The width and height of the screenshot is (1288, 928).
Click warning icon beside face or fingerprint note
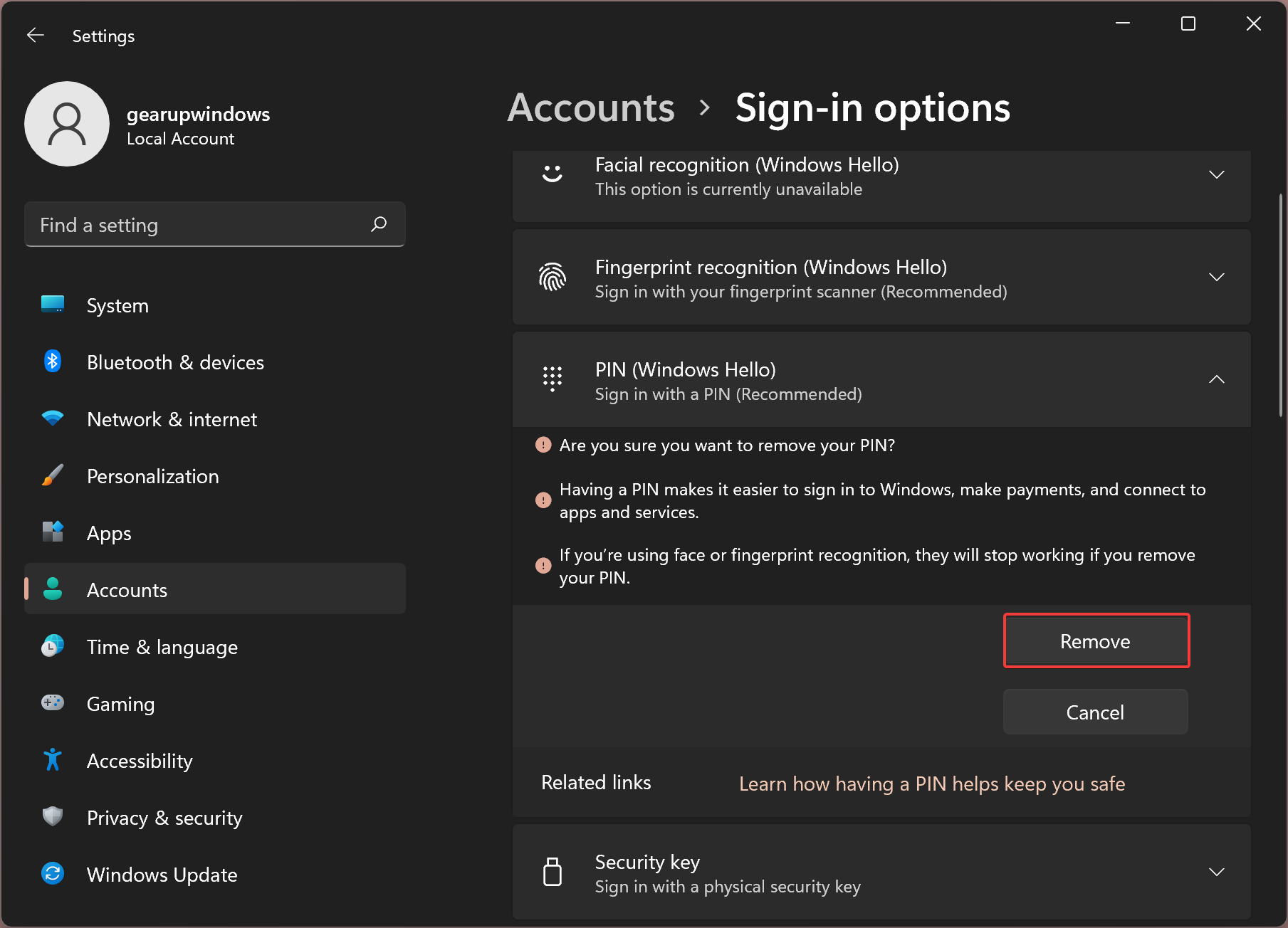(543, 566)
